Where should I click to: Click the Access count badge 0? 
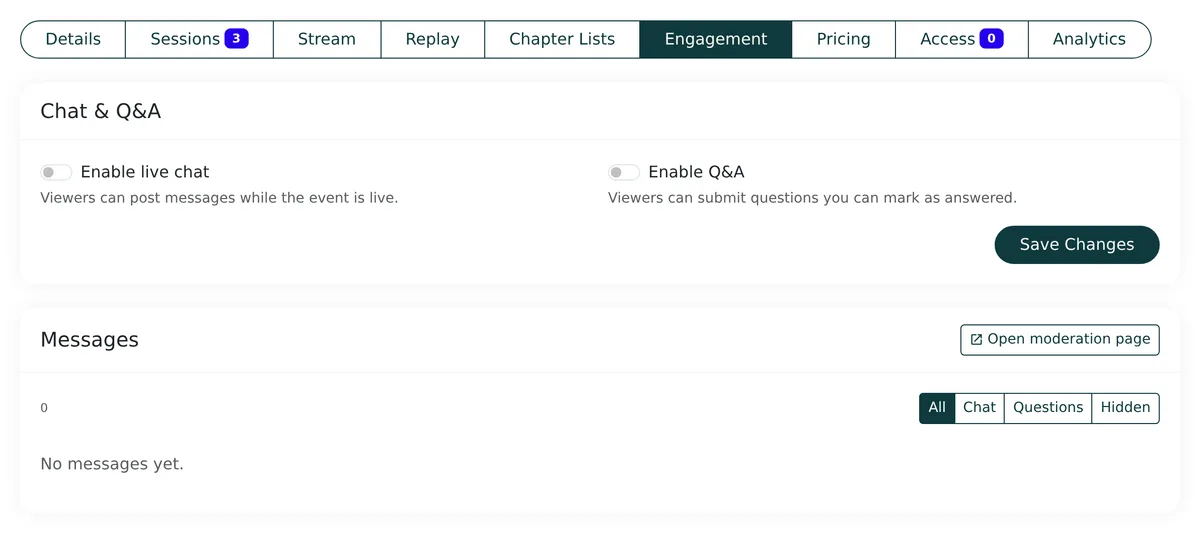click(x=991, y=39)
